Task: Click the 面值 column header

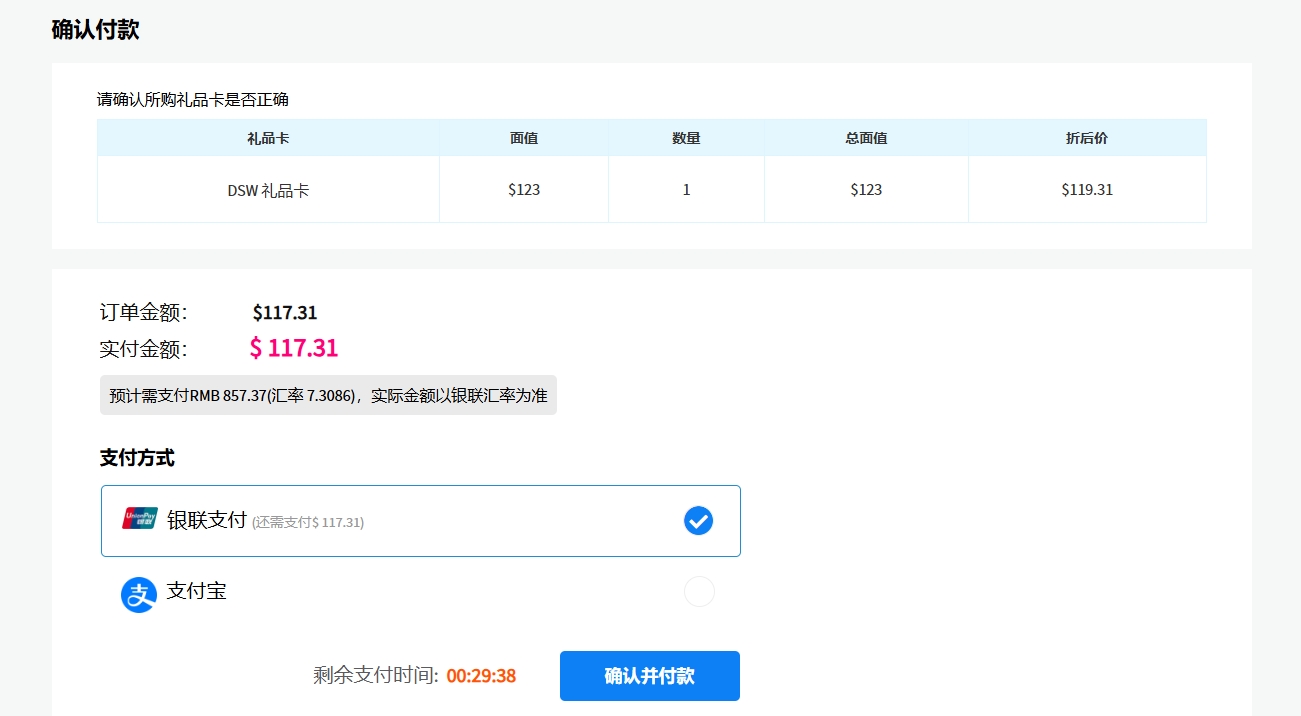Action: pyautogui.click(x=524, y=138)
